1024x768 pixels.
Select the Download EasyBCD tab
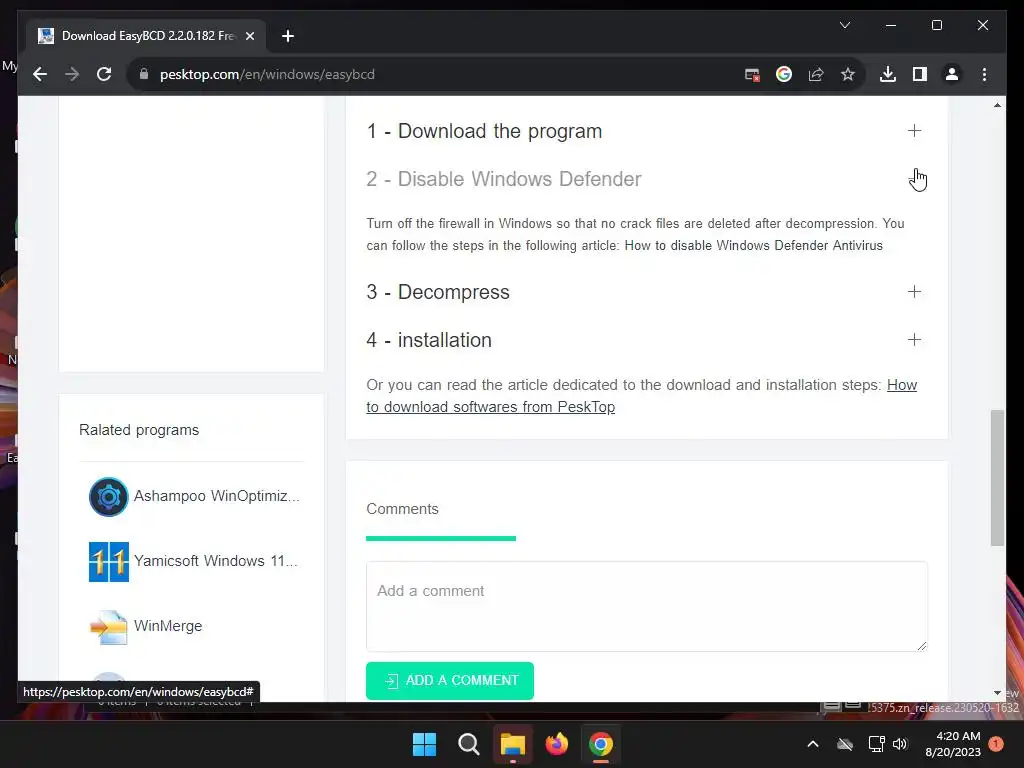pyautogui.click(x=146, y=36)
